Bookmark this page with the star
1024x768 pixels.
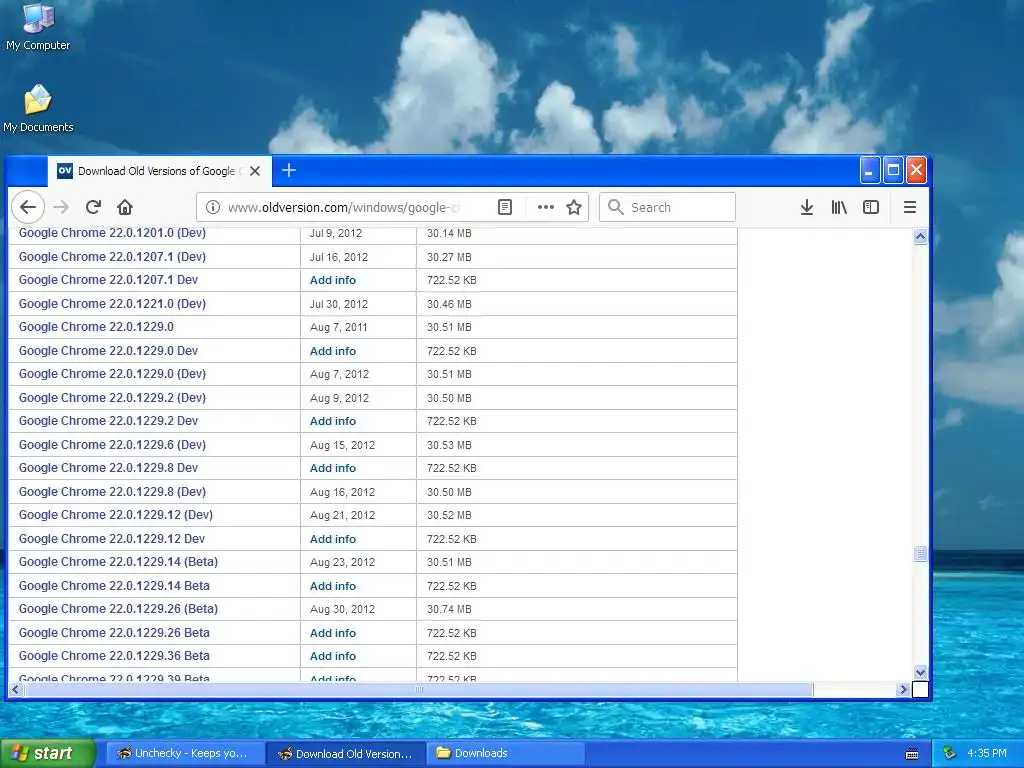(574, 208)
